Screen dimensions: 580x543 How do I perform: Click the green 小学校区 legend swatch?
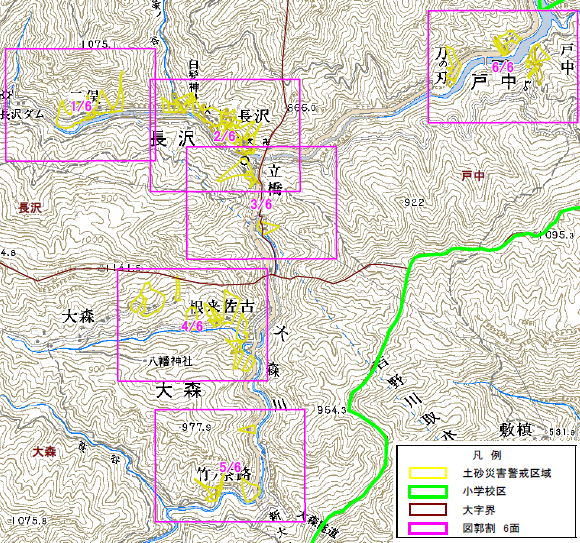(x=428, y=492)
